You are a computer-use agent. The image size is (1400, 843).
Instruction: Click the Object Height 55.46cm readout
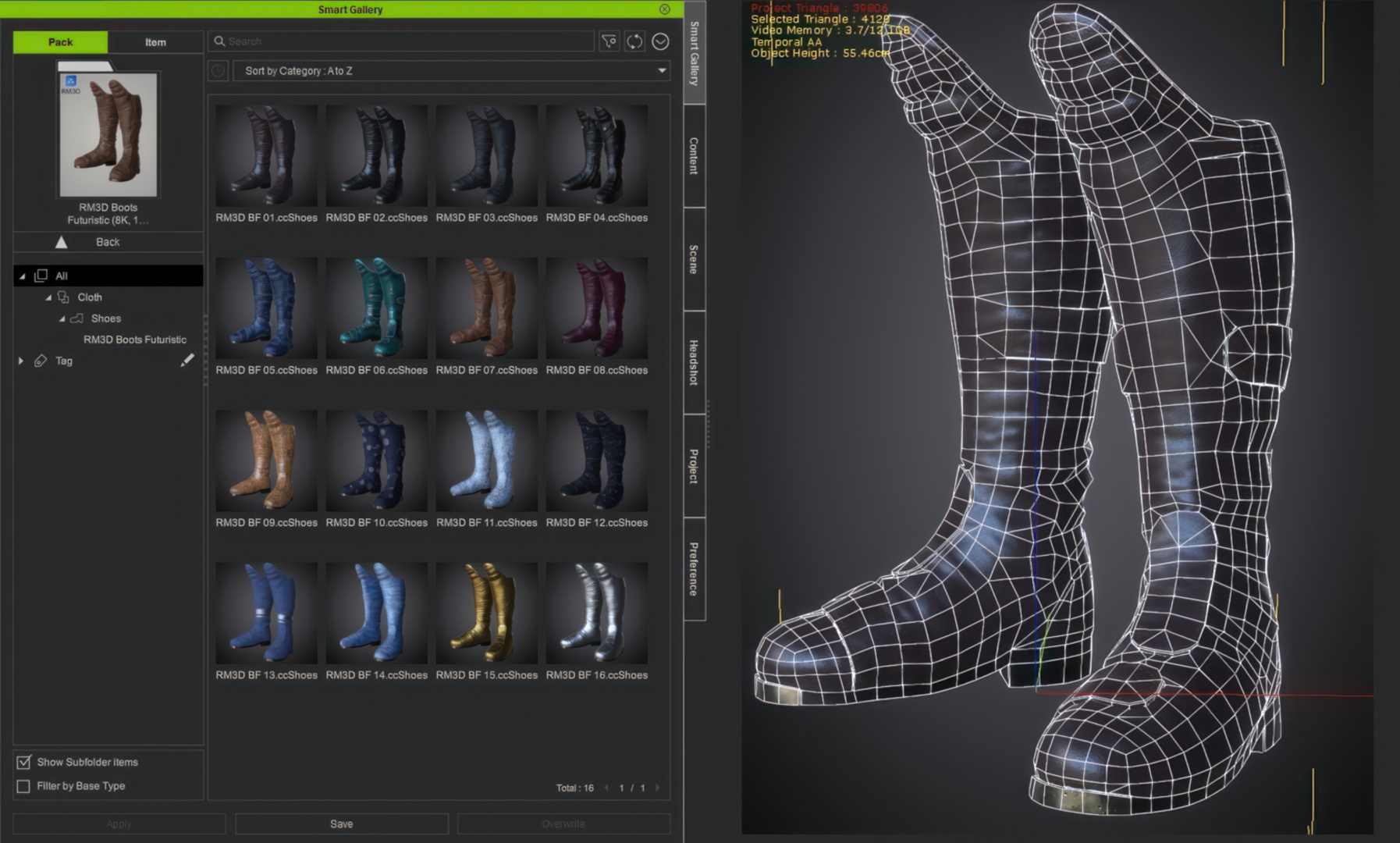819,53
